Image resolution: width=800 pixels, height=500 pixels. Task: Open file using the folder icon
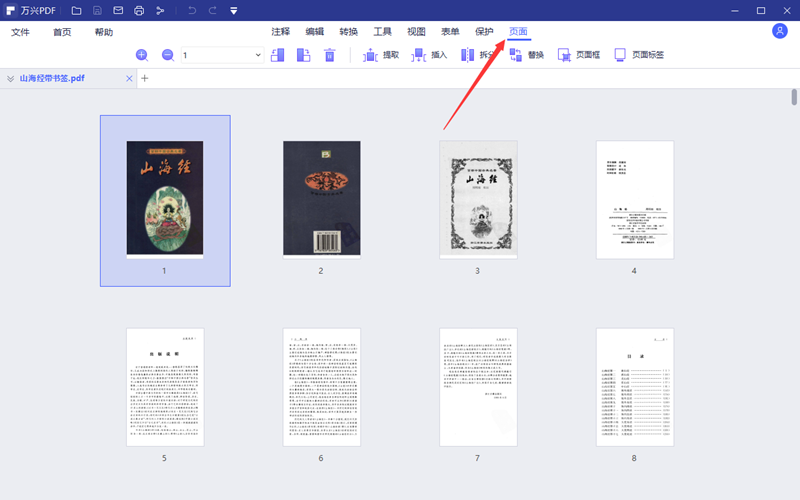tap(76, 10)
